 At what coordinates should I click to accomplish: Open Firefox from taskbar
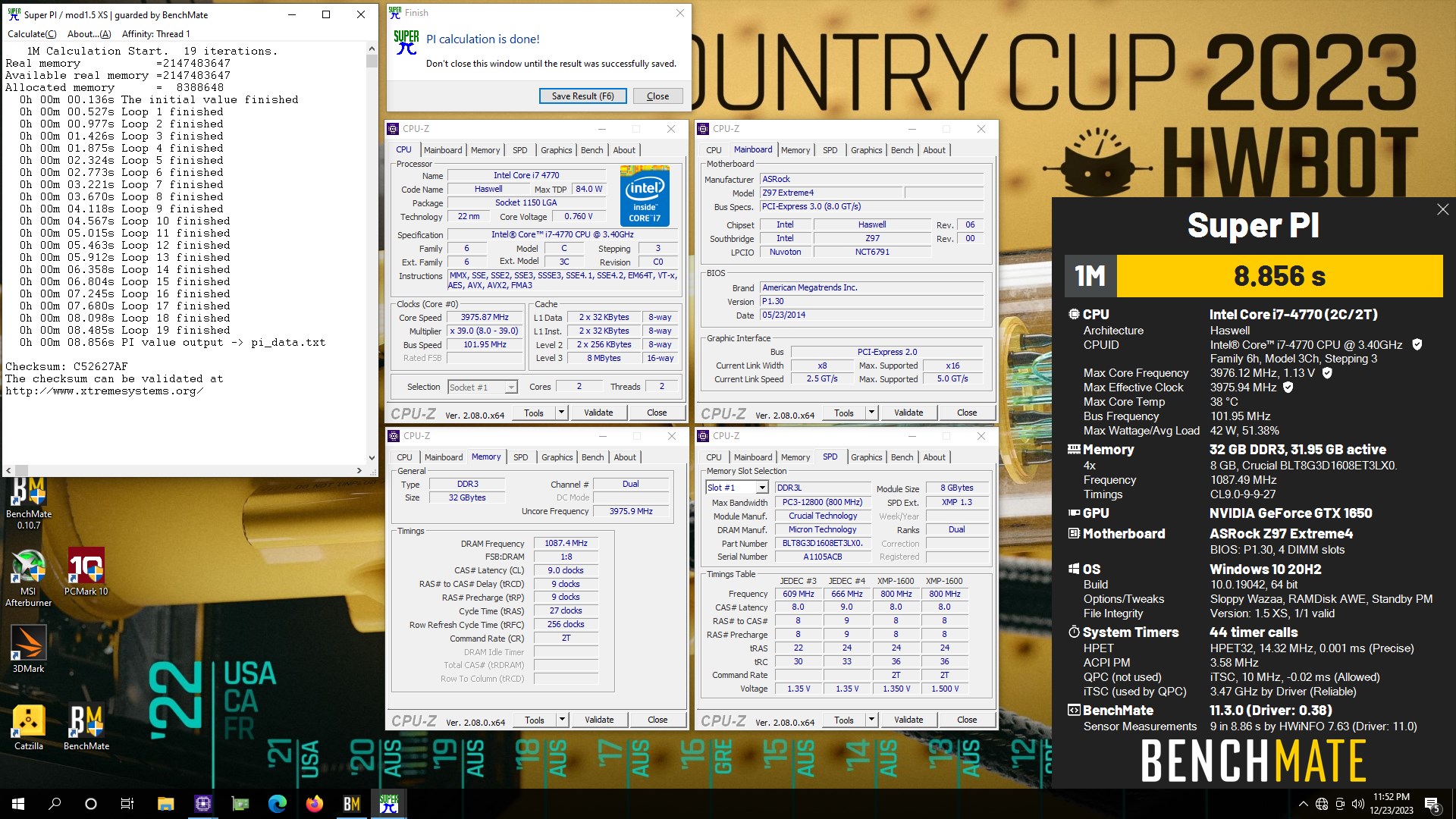coord(314,804)
